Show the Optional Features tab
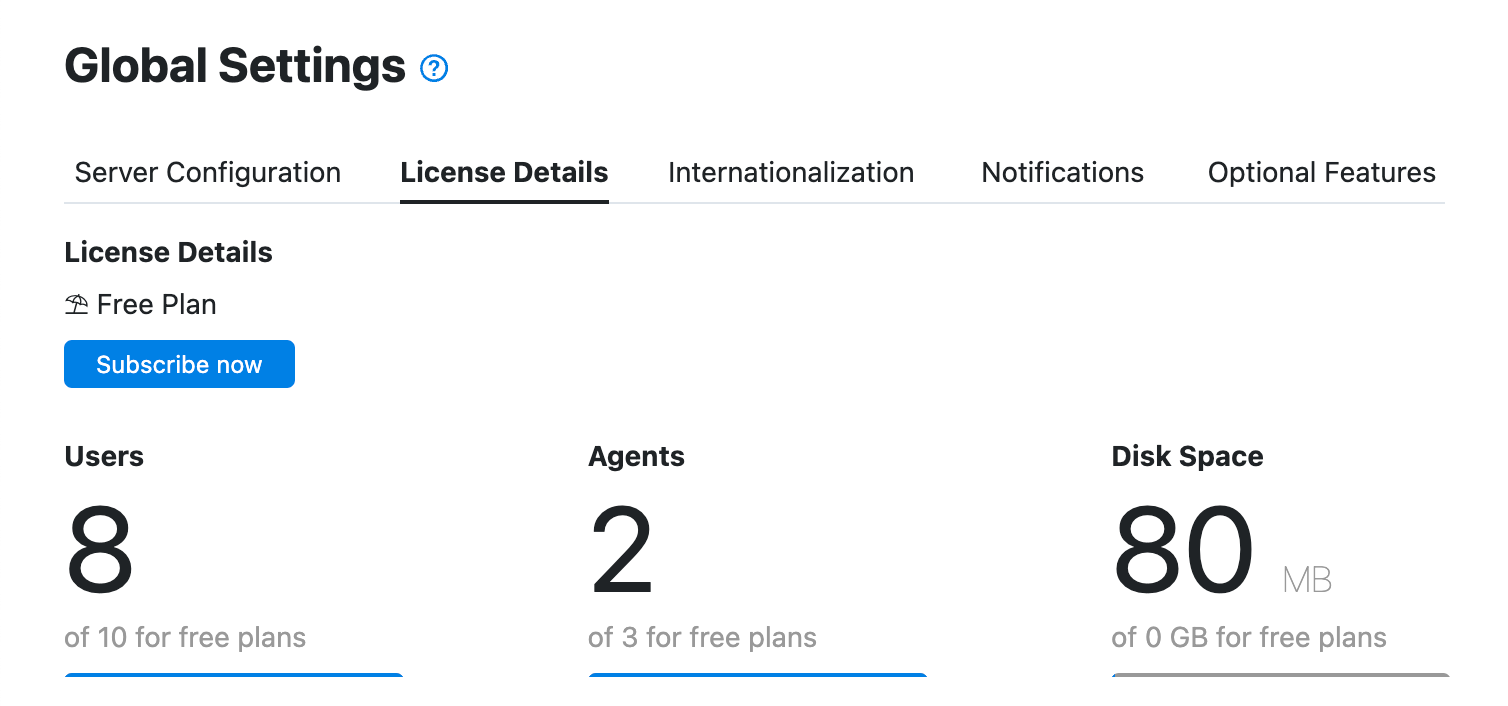The image size is (1508, 706). click(1321, 173)
